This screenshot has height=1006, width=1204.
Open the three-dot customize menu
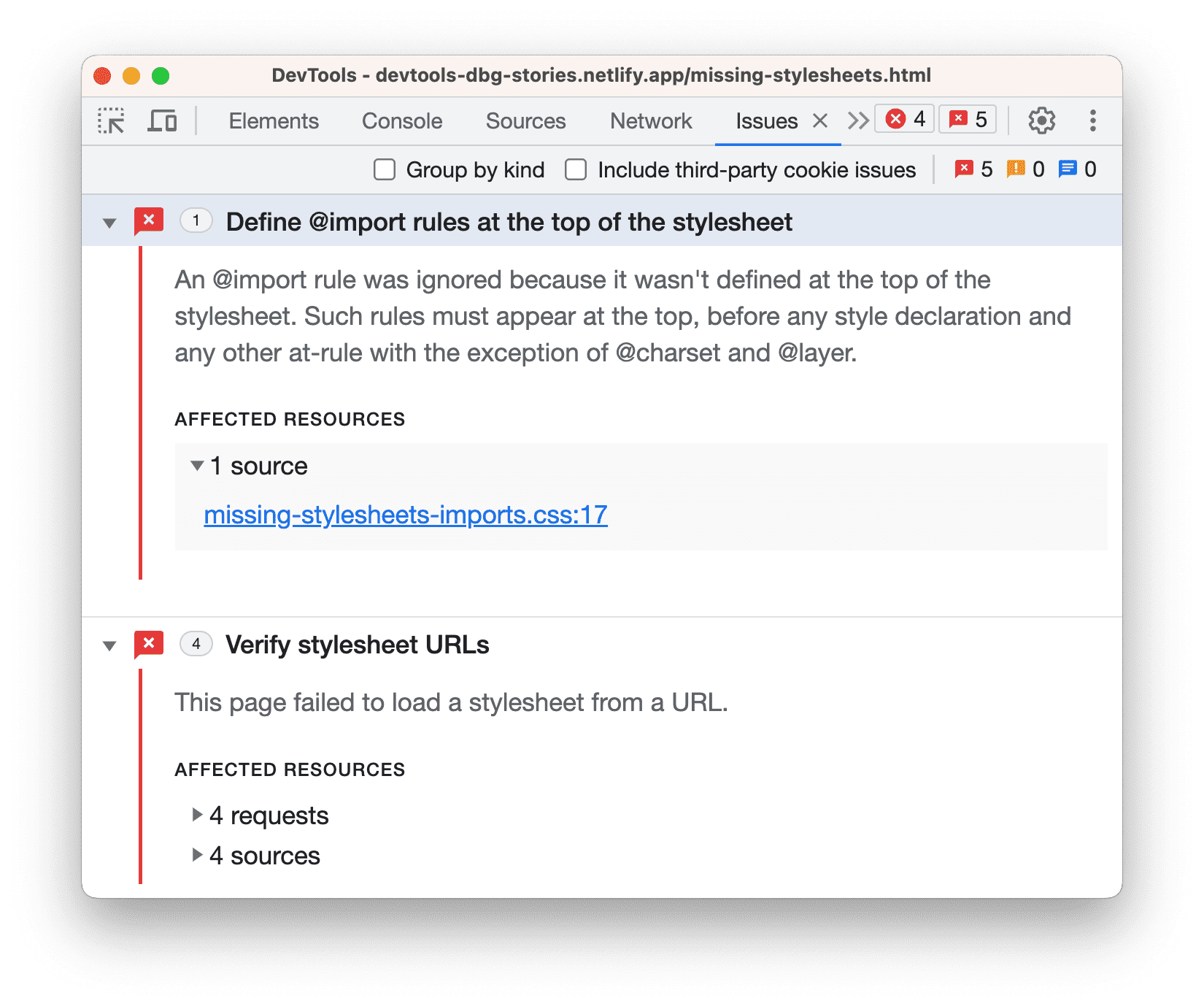[1092, 120]
